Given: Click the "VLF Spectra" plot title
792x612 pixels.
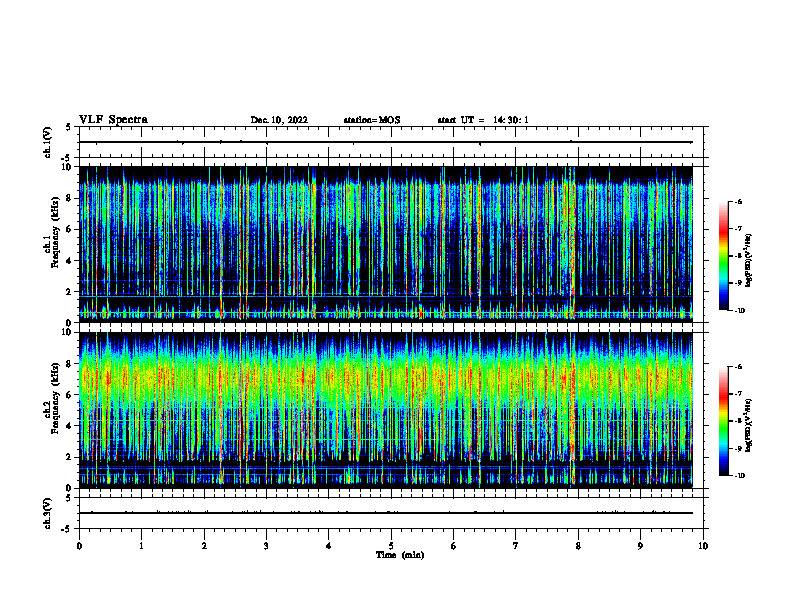Looking at the screenshot, I should (x=113, y=120).
